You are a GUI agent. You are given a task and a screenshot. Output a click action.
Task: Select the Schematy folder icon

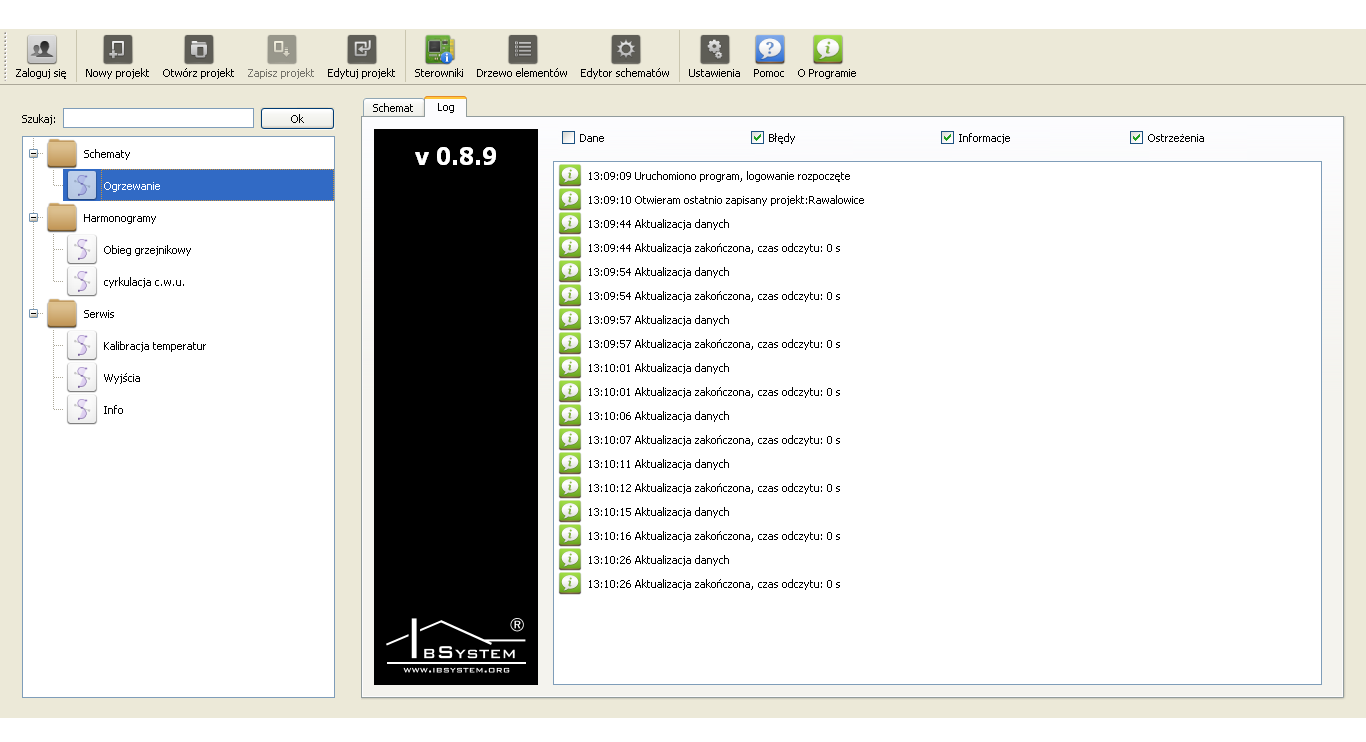(62, 154)
